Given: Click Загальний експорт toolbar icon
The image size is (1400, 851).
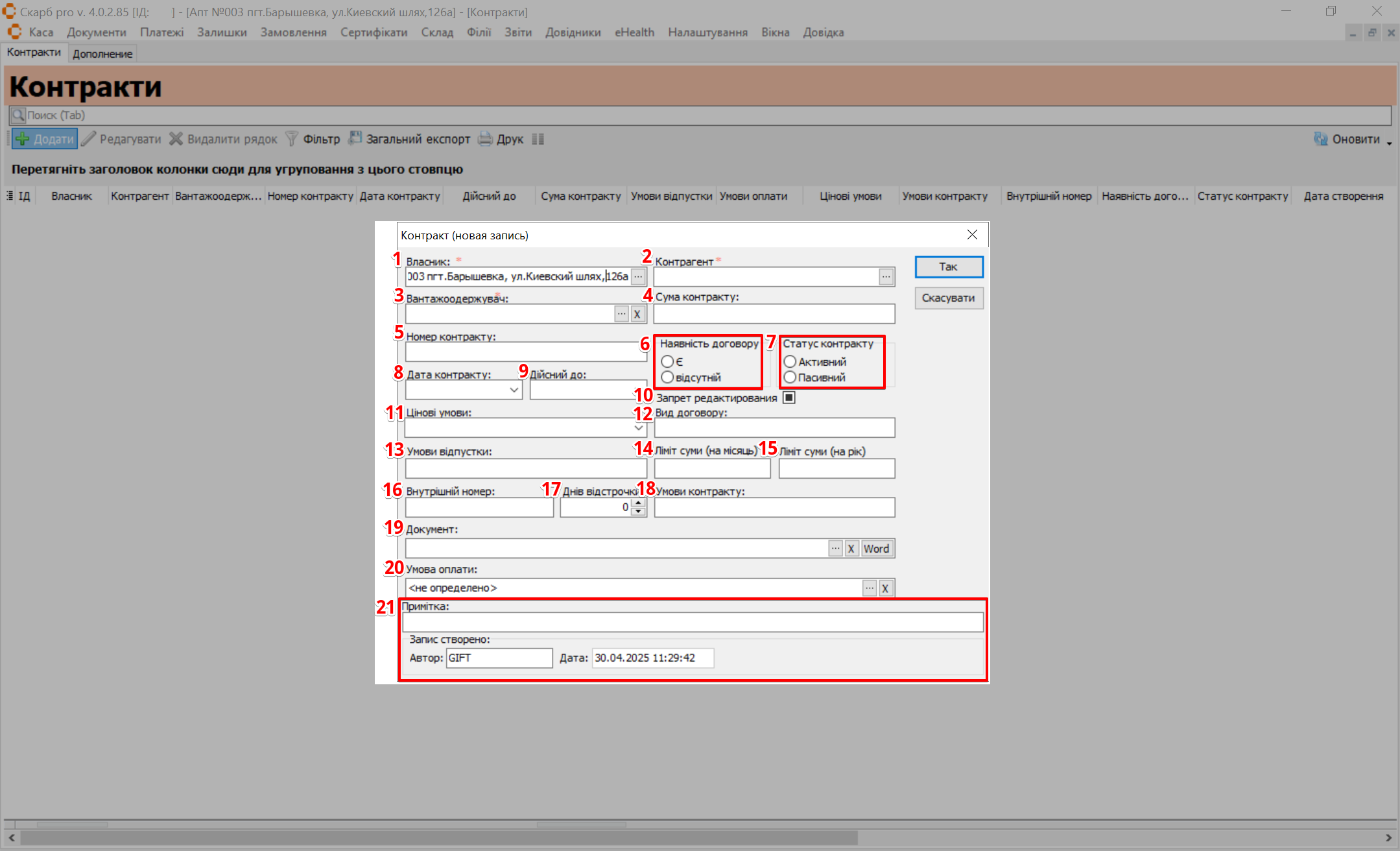Looking at the screenshot, I should pyautogui.click(x=355, y=139).
